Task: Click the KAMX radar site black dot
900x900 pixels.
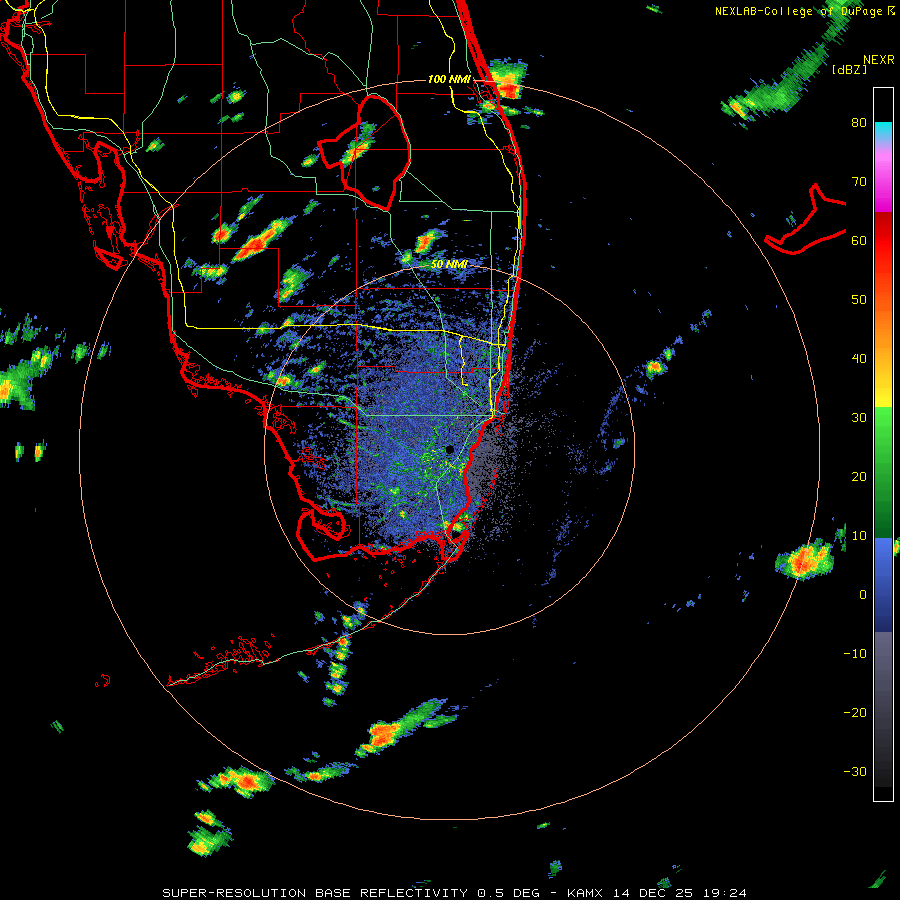Action: 449,449
